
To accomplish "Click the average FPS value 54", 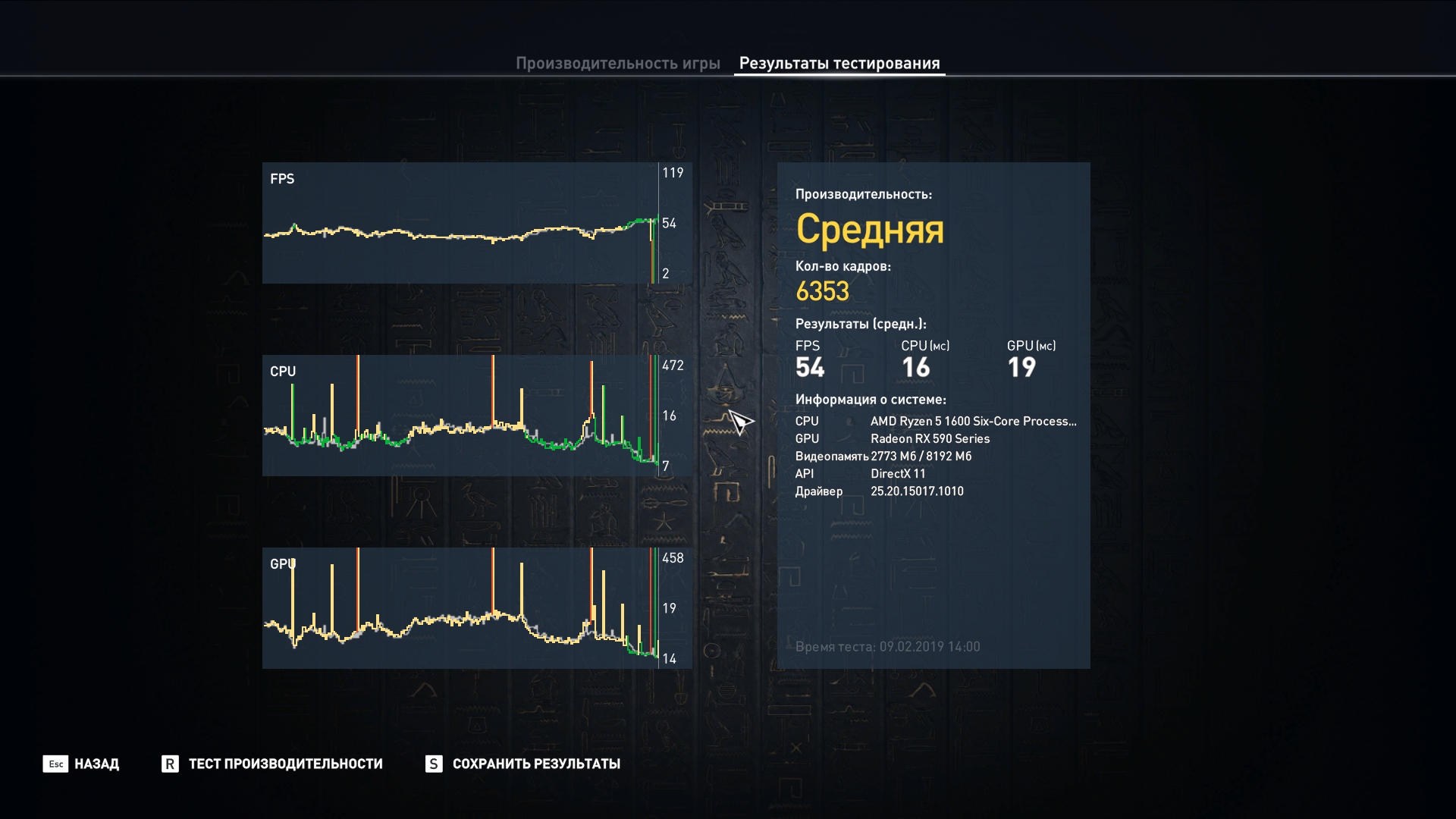I will tap(810, 368).
